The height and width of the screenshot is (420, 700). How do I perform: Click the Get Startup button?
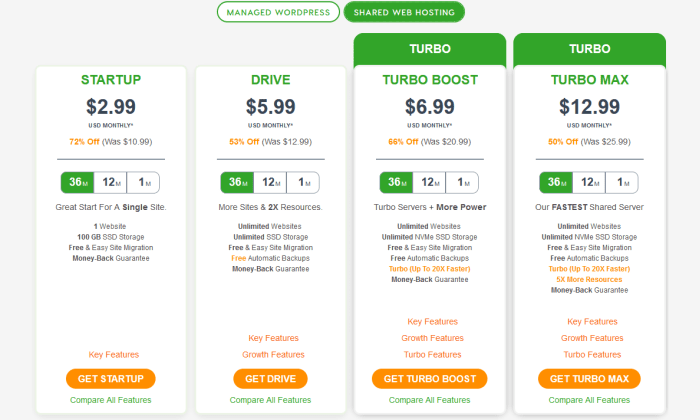pyautogui.click(x=111, y=378)
